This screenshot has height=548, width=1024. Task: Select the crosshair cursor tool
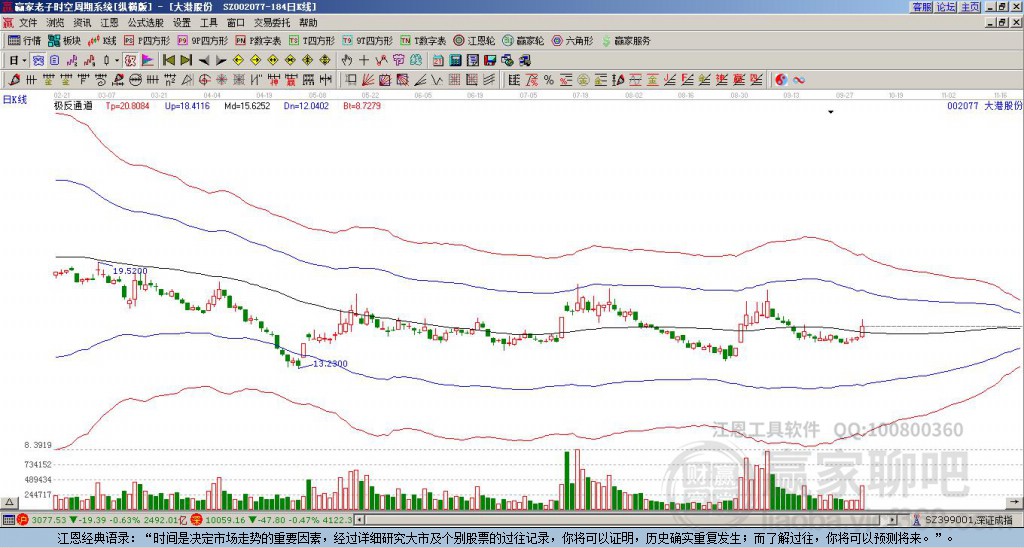click(364, 61)
